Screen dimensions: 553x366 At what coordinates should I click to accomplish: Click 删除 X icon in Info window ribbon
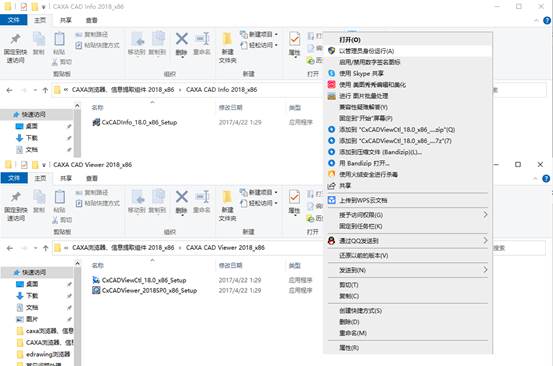click(182, 39)
